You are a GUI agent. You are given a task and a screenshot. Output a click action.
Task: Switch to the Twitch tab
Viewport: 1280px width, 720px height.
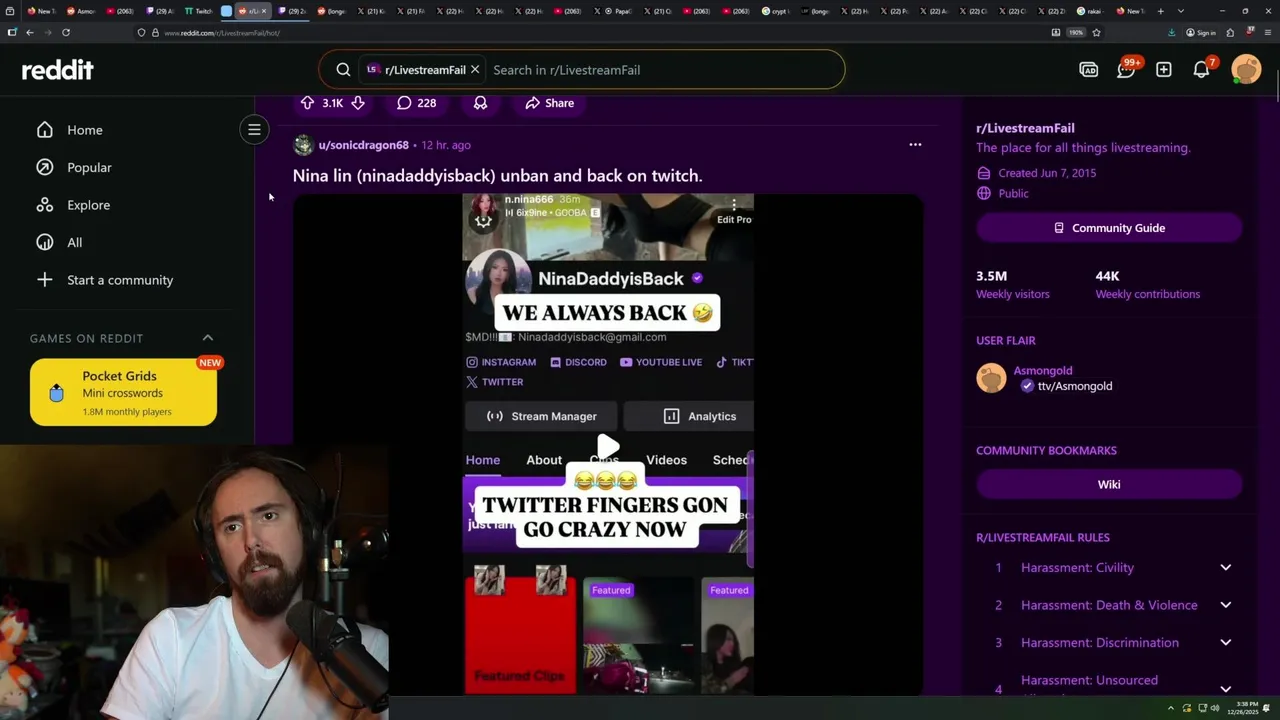click(x=198, y=11)
